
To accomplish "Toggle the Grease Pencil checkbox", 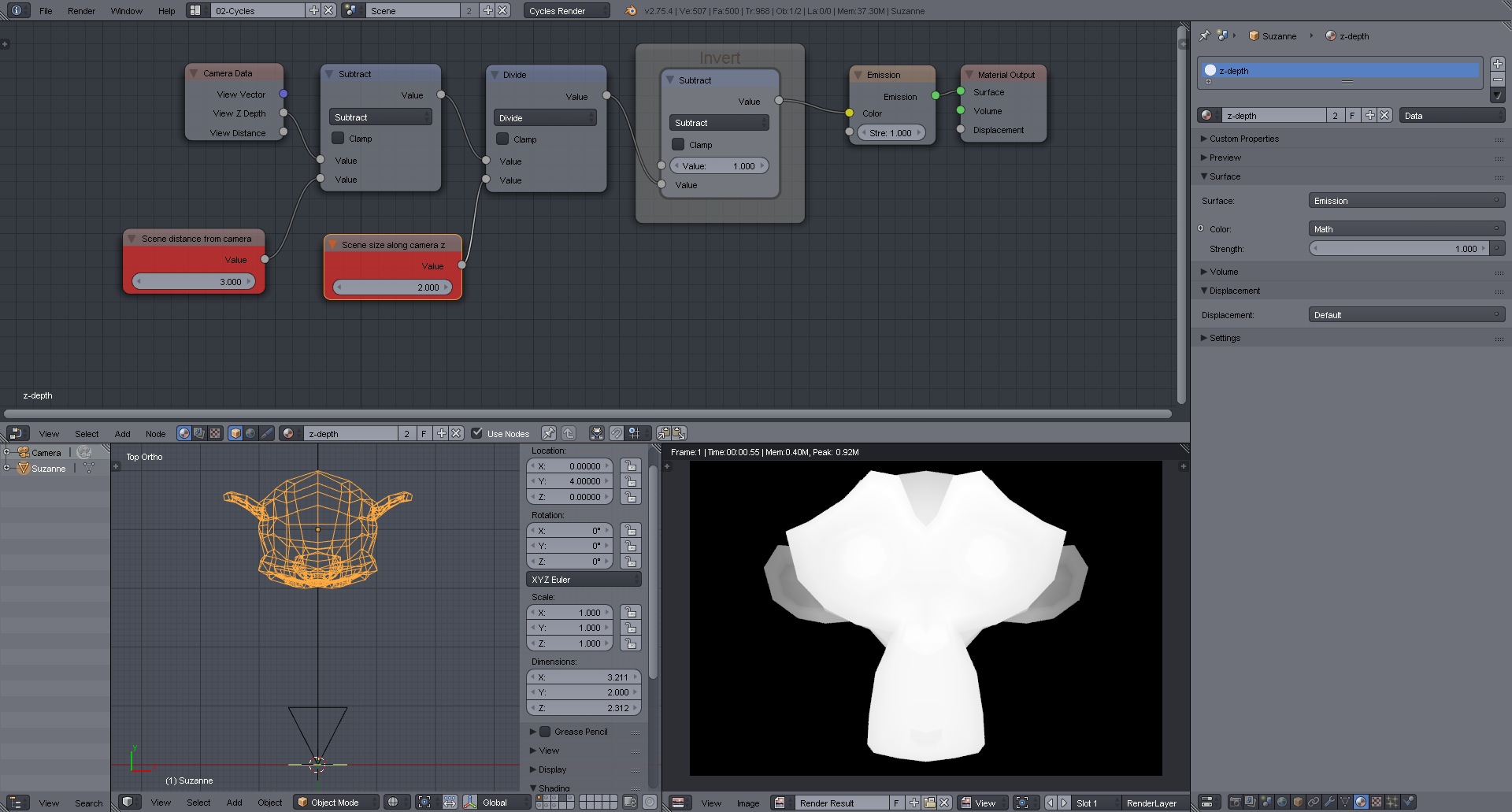I will 545,732.
